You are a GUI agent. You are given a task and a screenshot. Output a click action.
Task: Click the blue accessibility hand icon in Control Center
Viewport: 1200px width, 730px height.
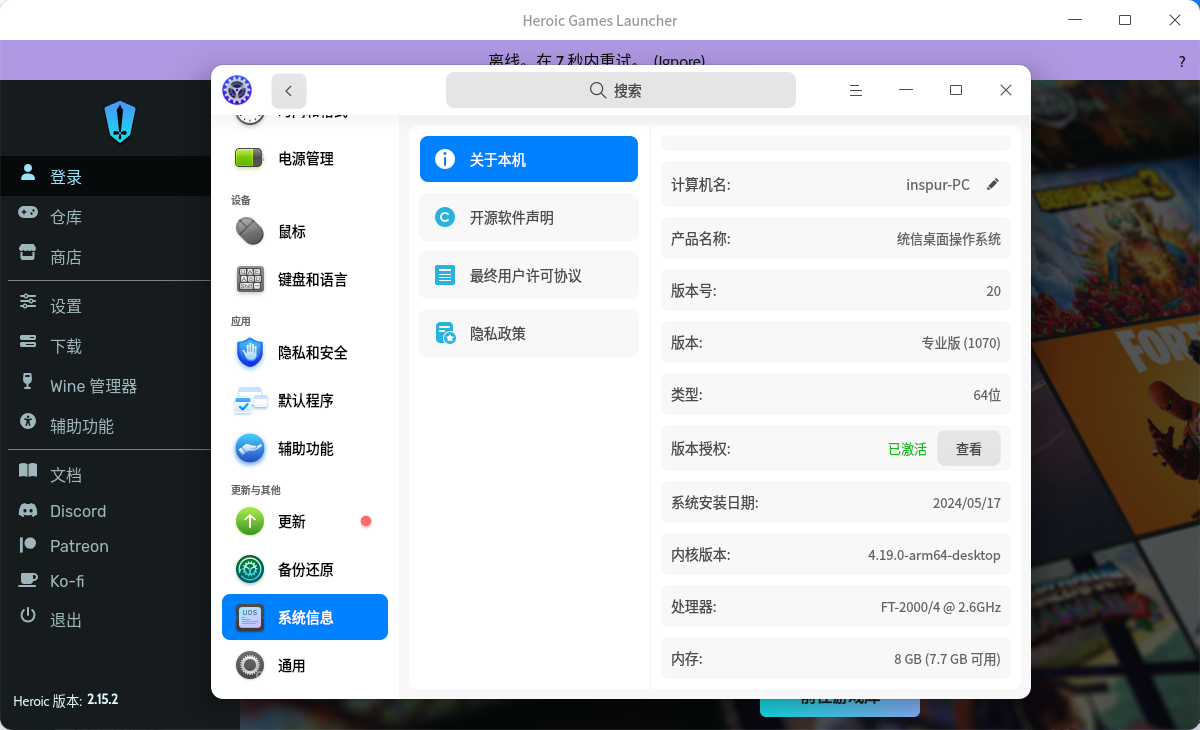coord(250,449)
